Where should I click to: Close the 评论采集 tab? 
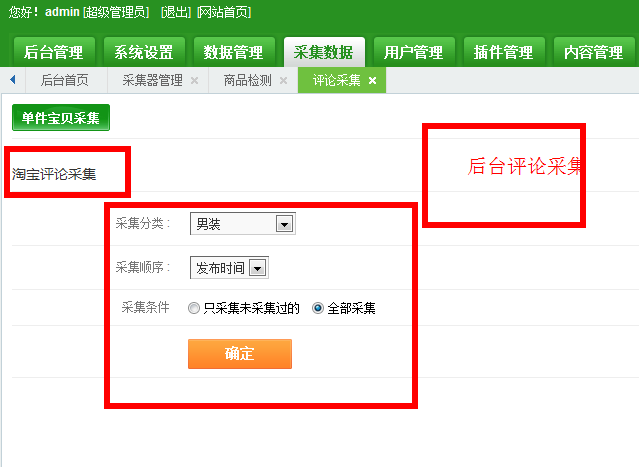(x=372, y=81)
